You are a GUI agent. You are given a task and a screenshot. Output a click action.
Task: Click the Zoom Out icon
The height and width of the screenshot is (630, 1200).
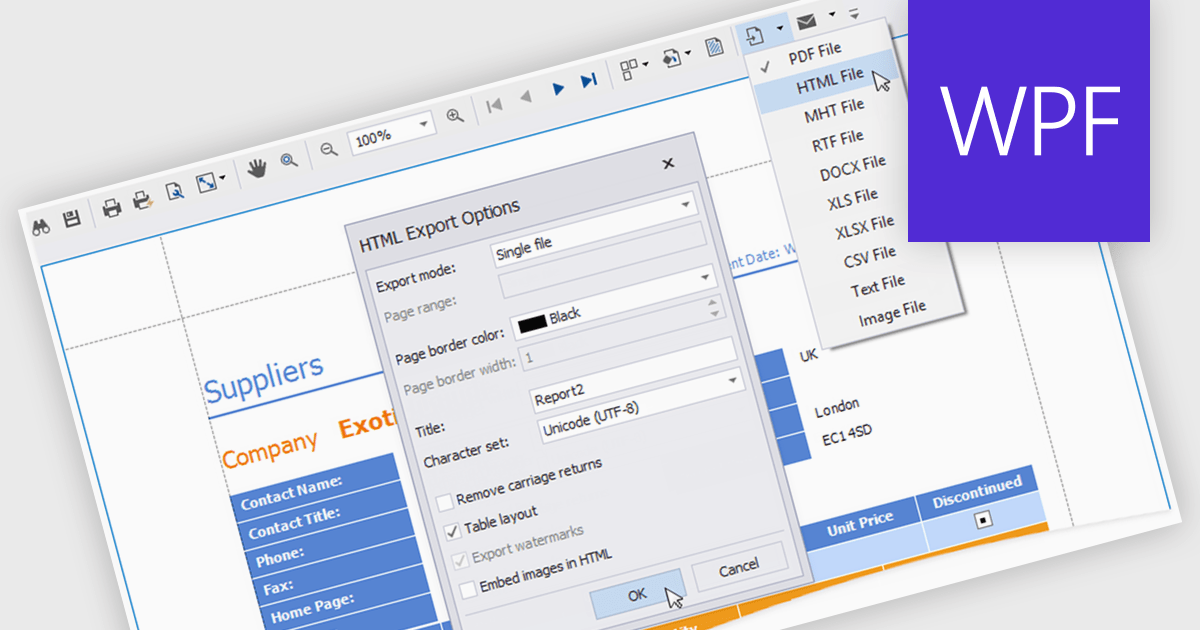point(328,148)
